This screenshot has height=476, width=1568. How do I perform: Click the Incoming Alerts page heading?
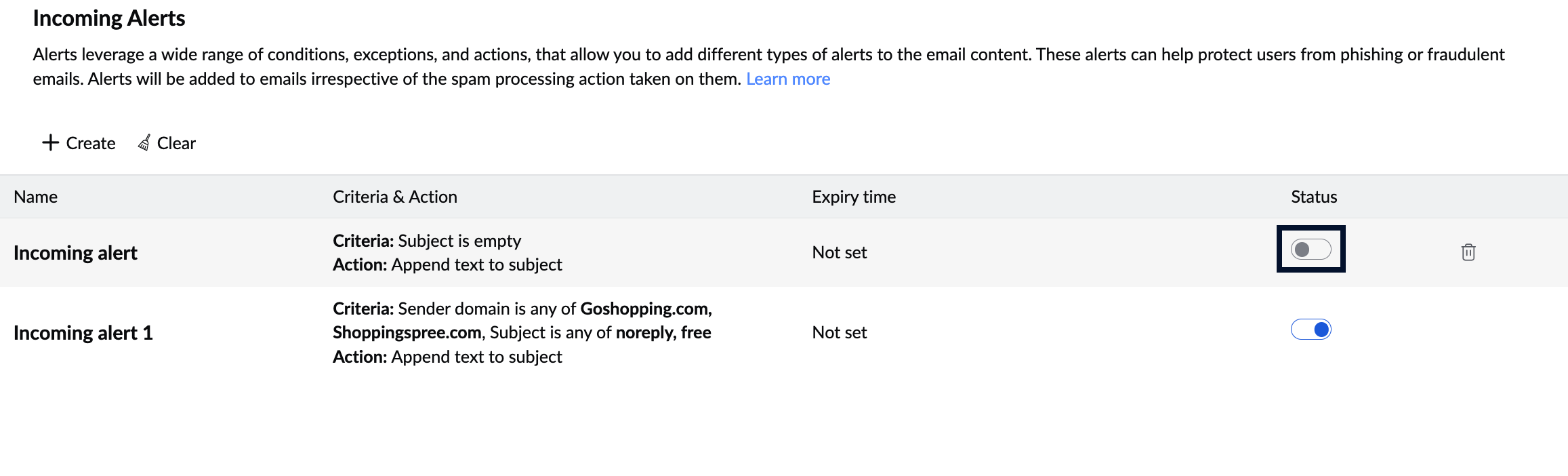point(109,18)
